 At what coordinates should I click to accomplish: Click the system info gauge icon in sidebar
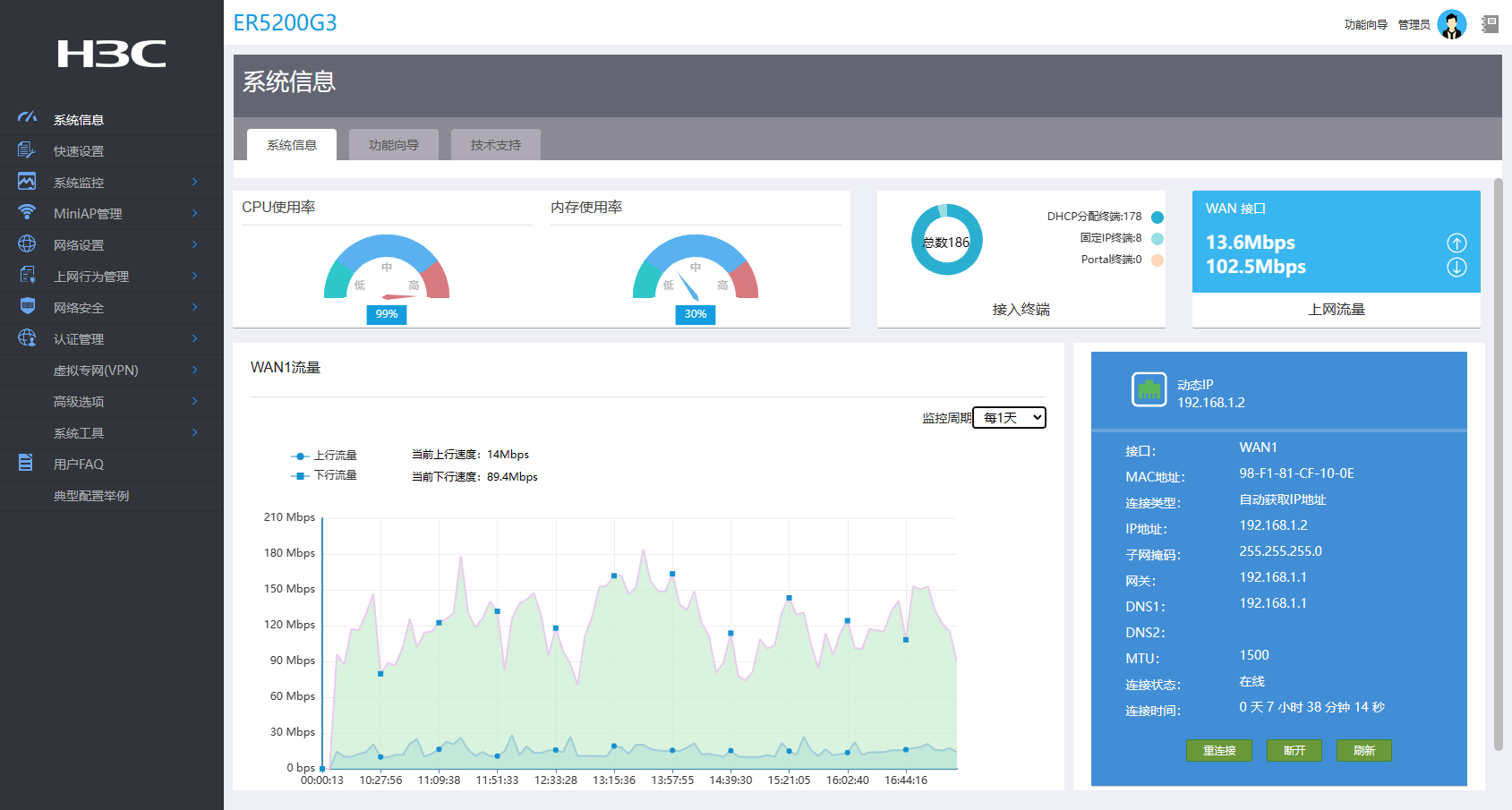click(27, 118)
